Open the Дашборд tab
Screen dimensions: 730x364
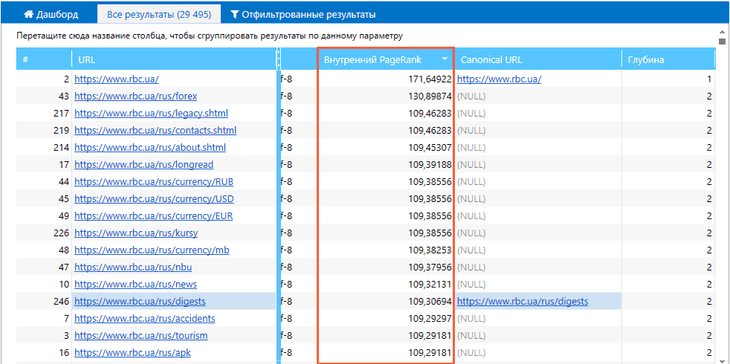coord(51,14)
